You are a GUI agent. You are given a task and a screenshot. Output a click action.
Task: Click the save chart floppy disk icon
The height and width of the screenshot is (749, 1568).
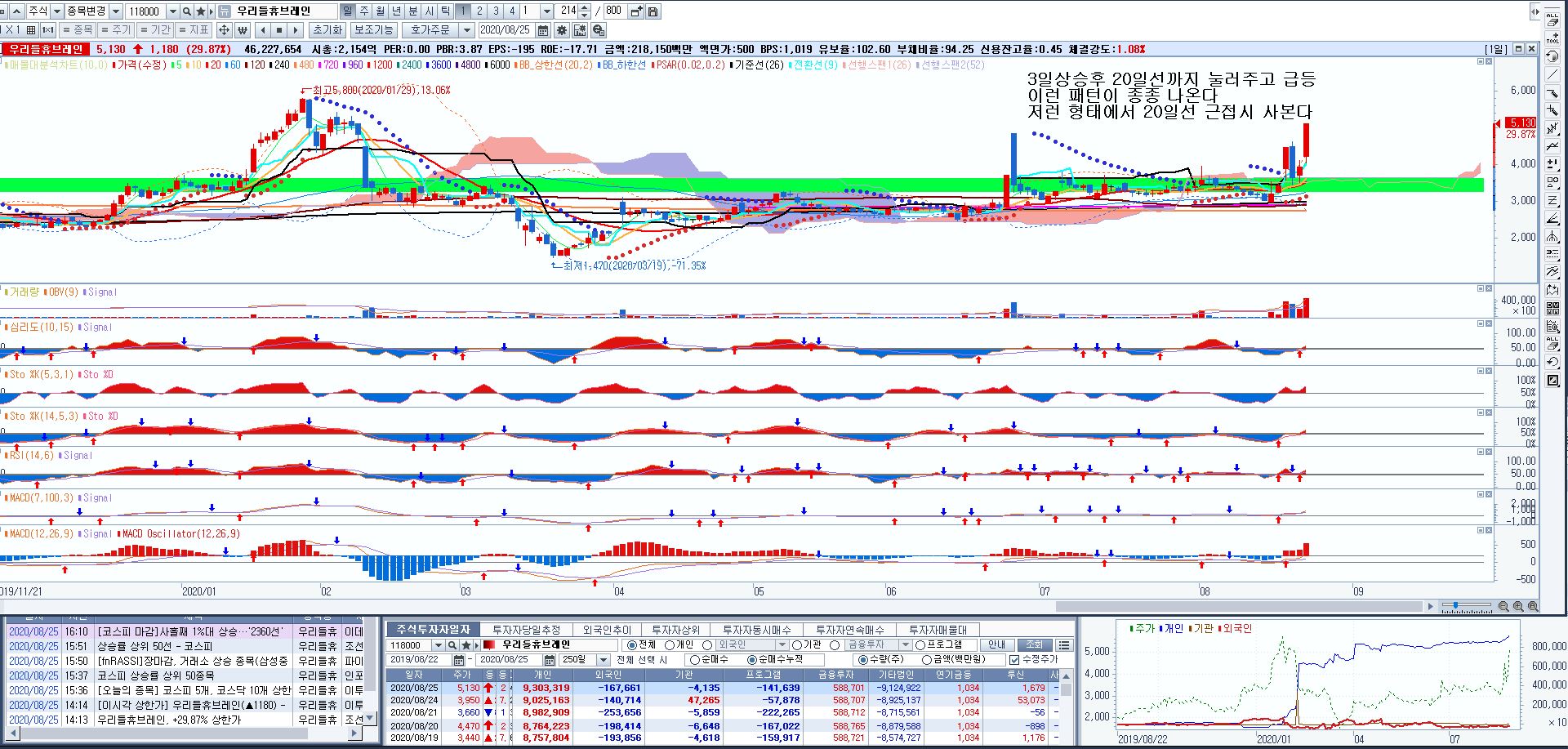coord(653,11)
